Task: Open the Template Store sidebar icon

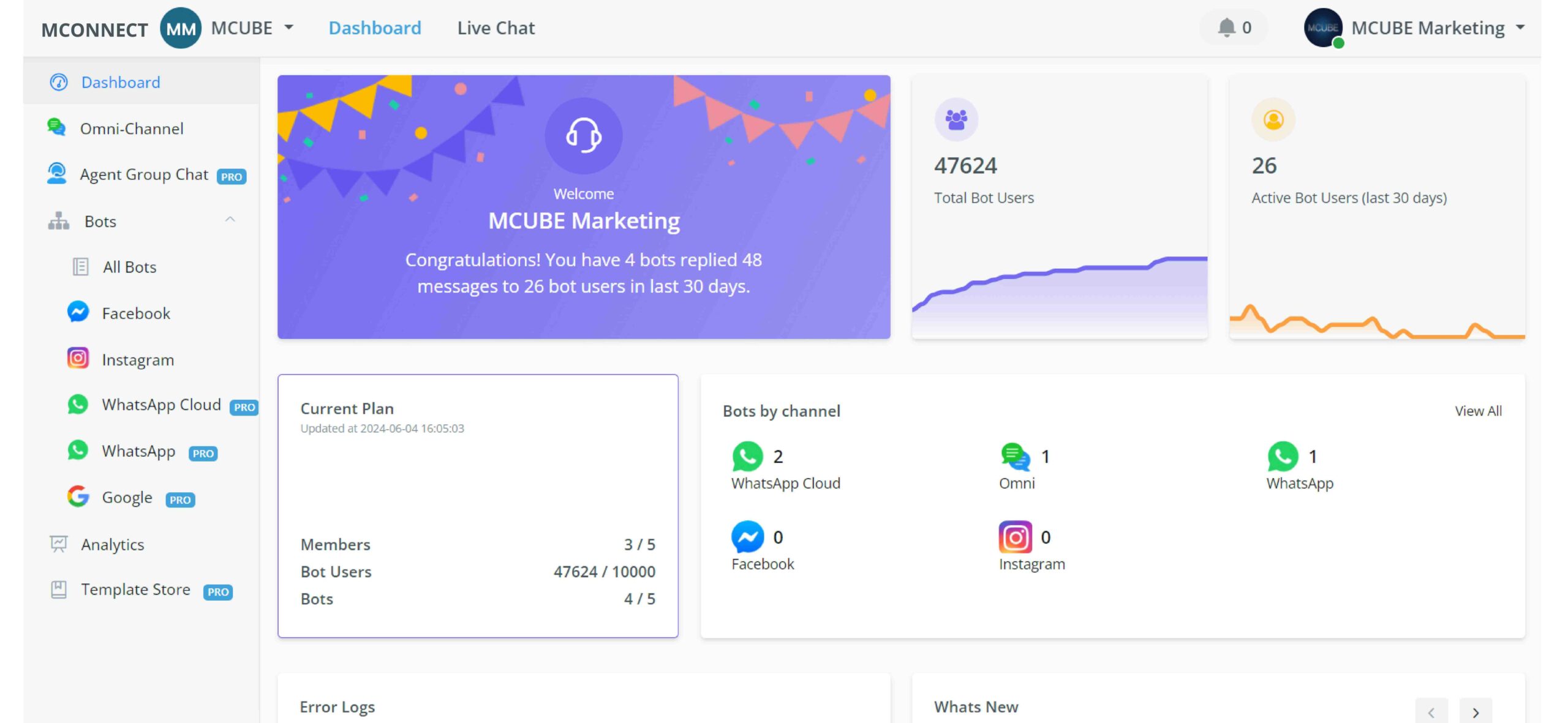Action: [57, 589]
